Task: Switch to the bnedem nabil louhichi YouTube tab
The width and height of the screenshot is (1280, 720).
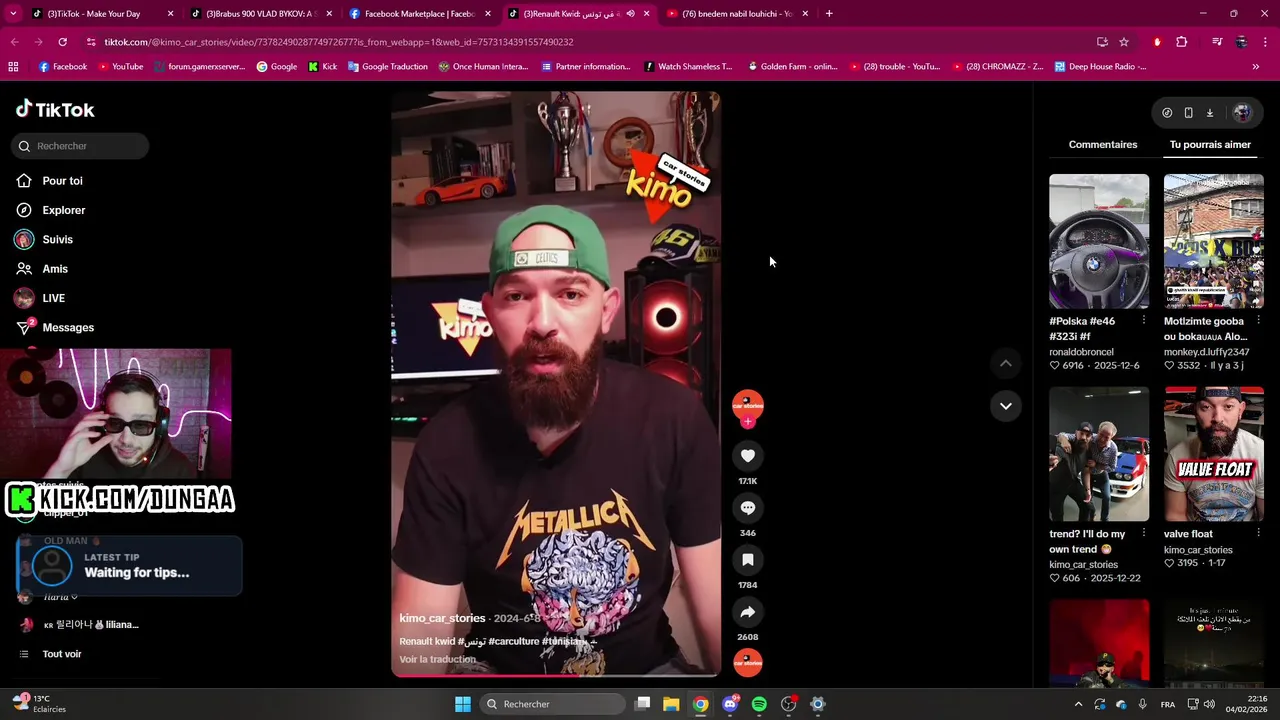Action: (737, 14)
